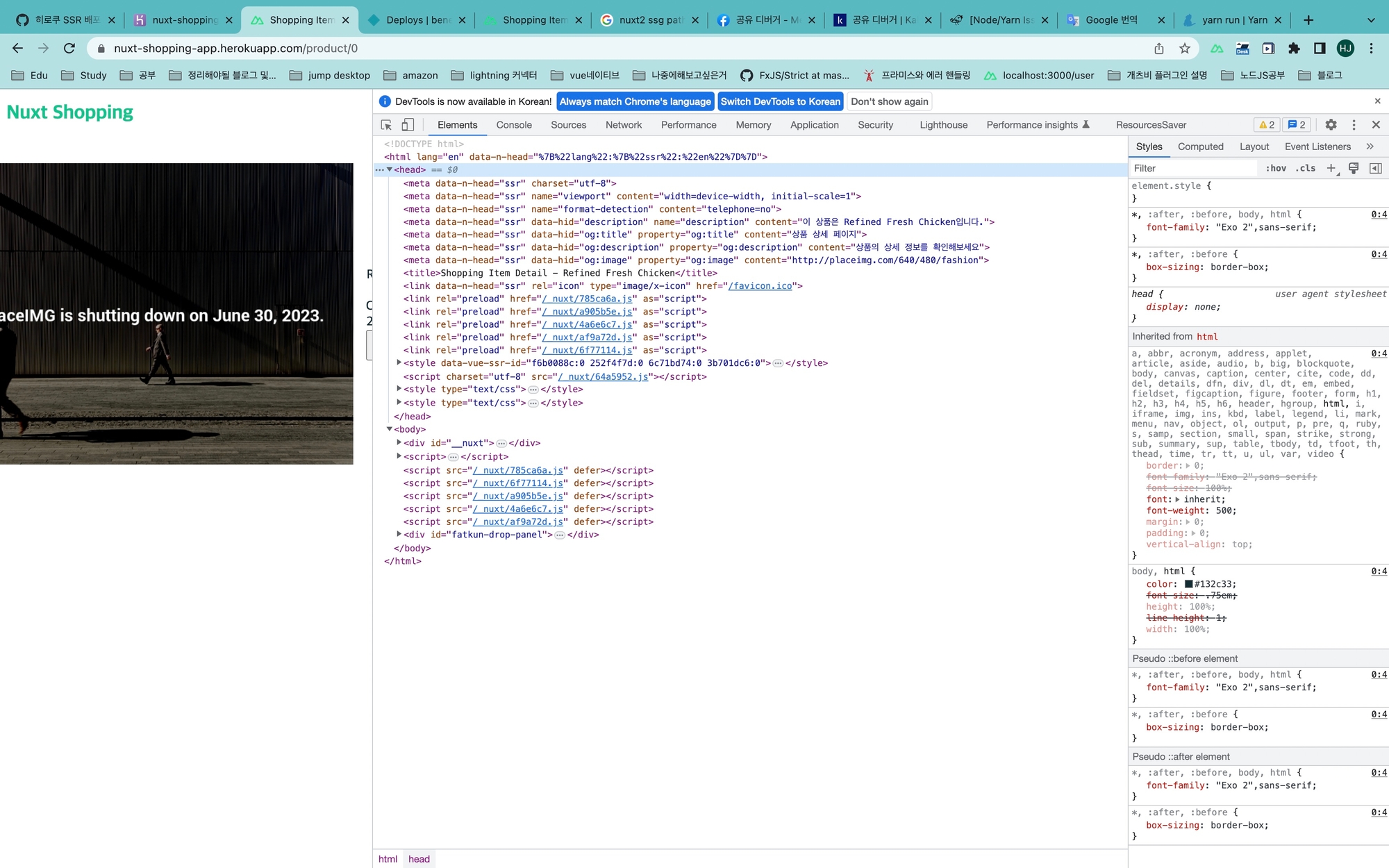The width and height of the screenshot is (1389, 868).
Task: Click the blue messages count badge showing 2
Action: click(1296, 125)
